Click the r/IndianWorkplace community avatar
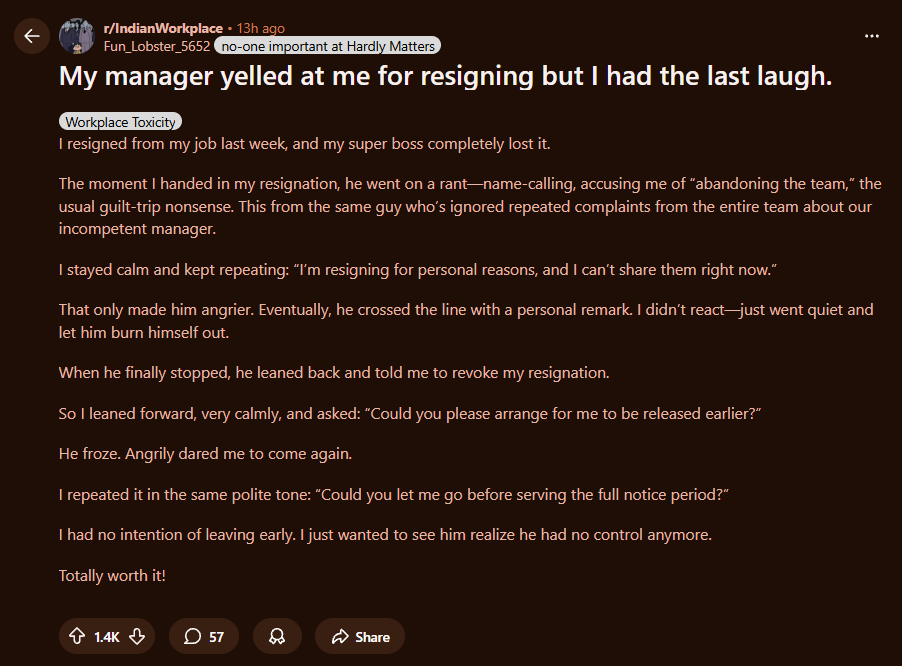The height and width of the screenshot is (666, 902). 76,35
